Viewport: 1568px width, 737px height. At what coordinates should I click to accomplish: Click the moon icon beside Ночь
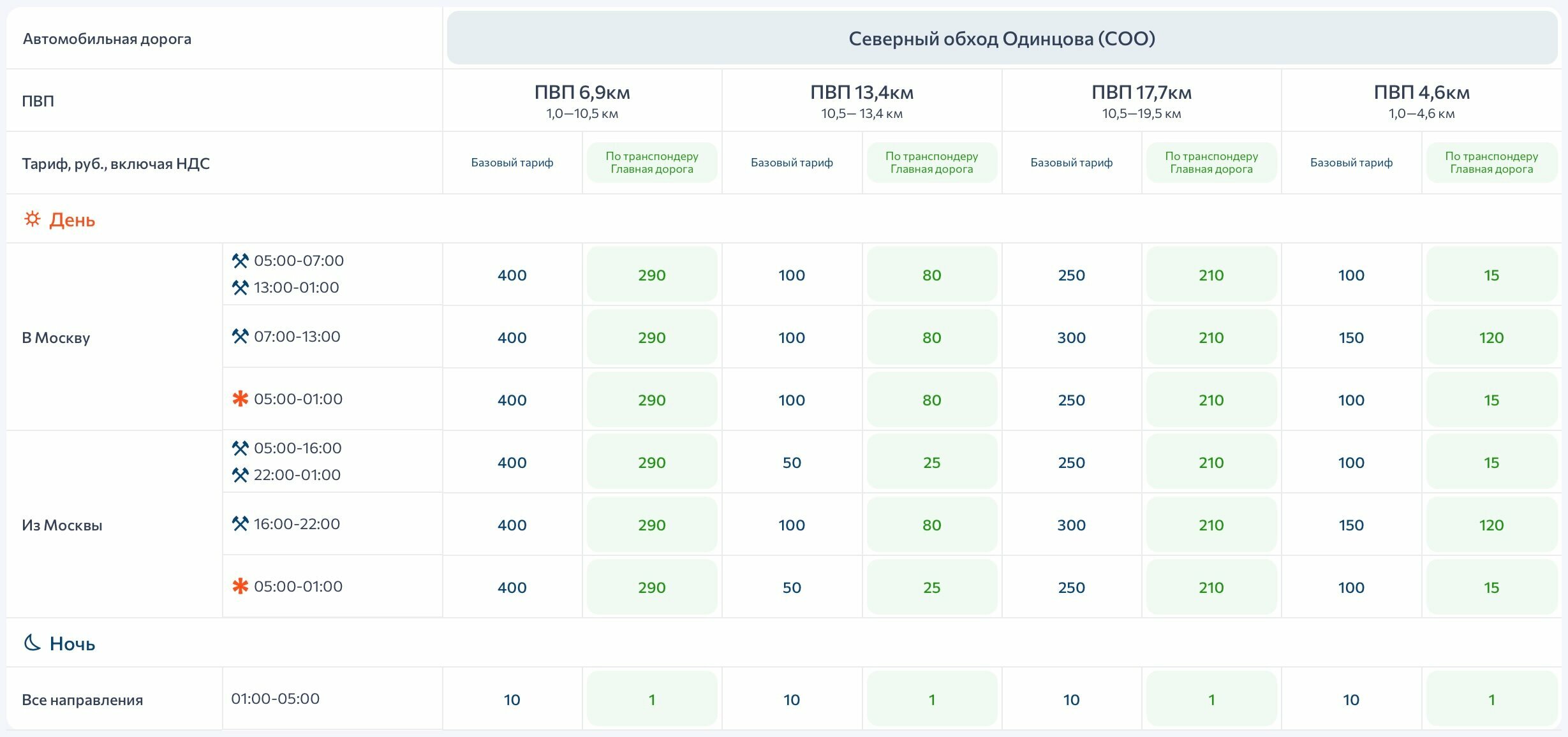(x=32, y=643)
